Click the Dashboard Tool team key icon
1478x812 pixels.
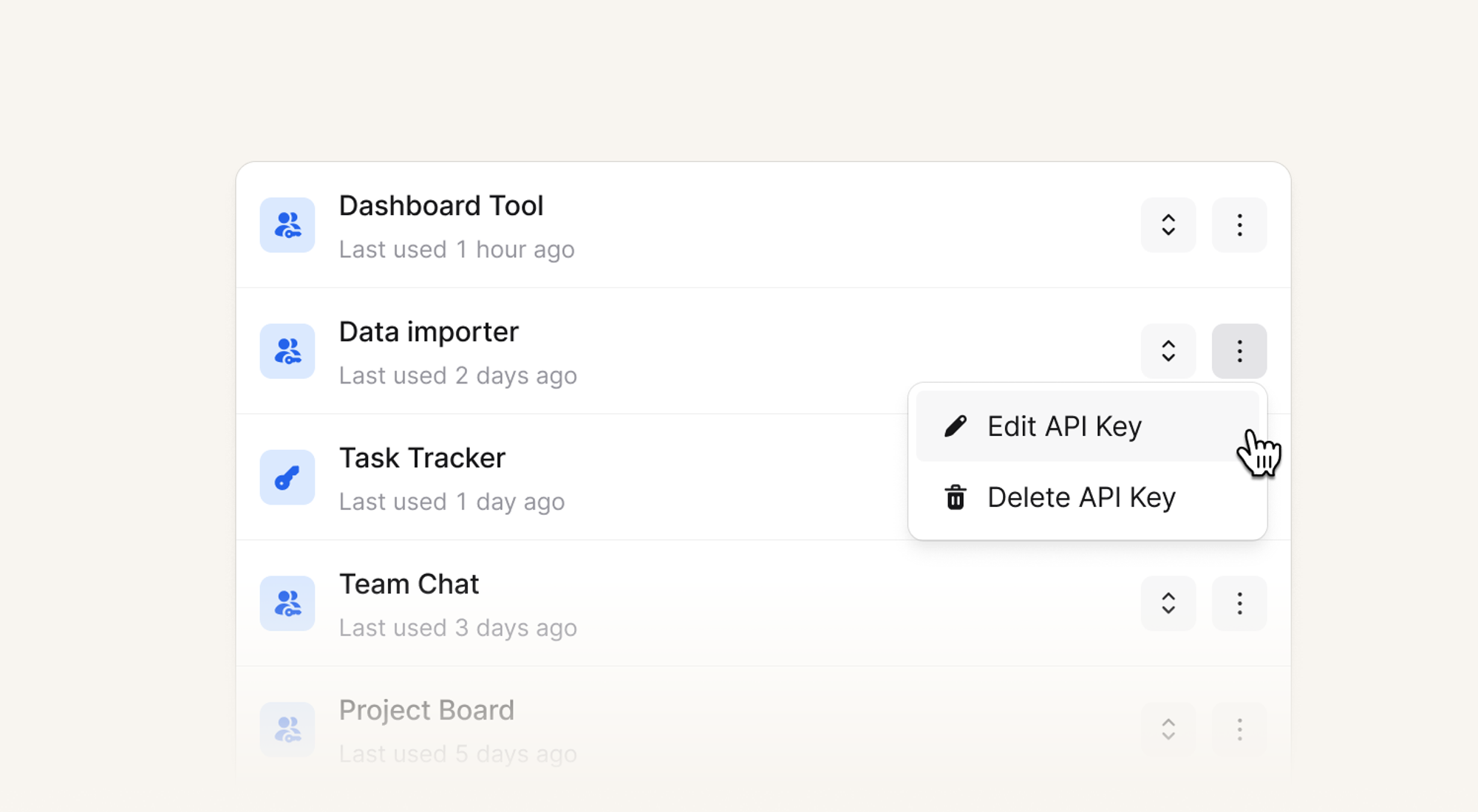click(x=287, y=225)
